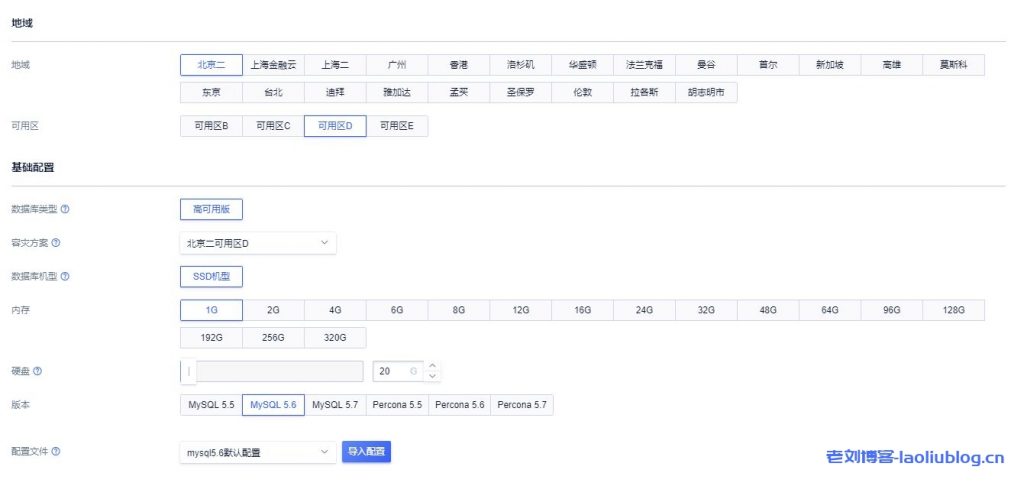The height and width of the screenshot is (486, 1024).
Task: Open the mysql5.6默认配置 config file dropdown
Action: click(257, 453)
